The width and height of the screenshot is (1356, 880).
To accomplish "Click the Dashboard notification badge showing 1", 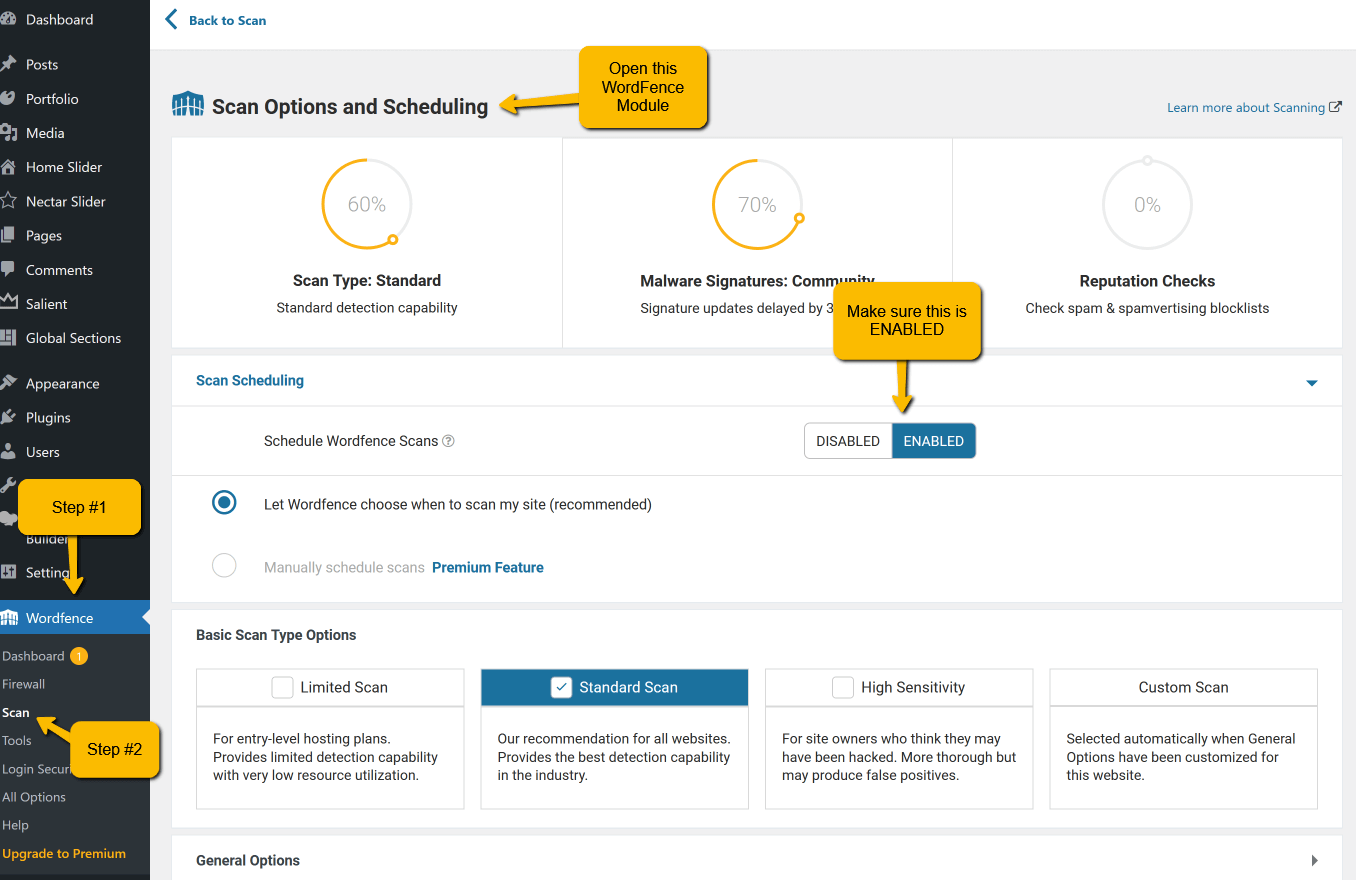I will click(78, 656).
